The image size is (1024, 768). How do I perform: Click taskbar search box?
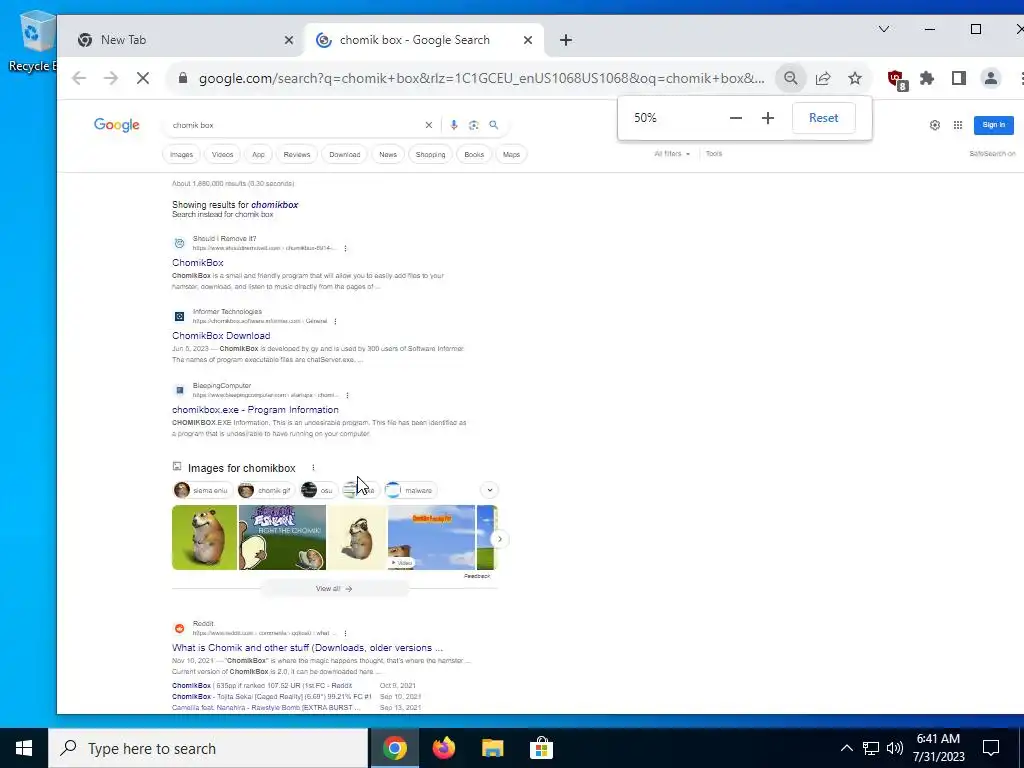(x=208, y=748)
